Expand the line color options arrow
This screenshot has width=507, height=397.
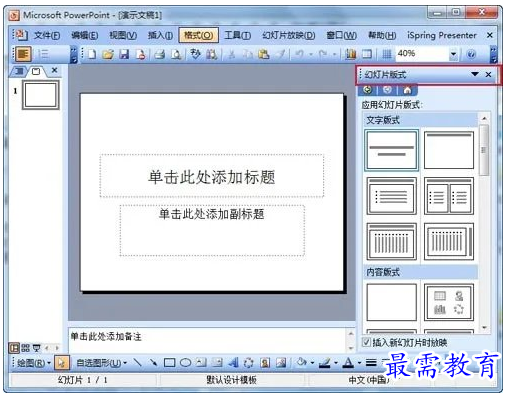[x=336, y=363]
